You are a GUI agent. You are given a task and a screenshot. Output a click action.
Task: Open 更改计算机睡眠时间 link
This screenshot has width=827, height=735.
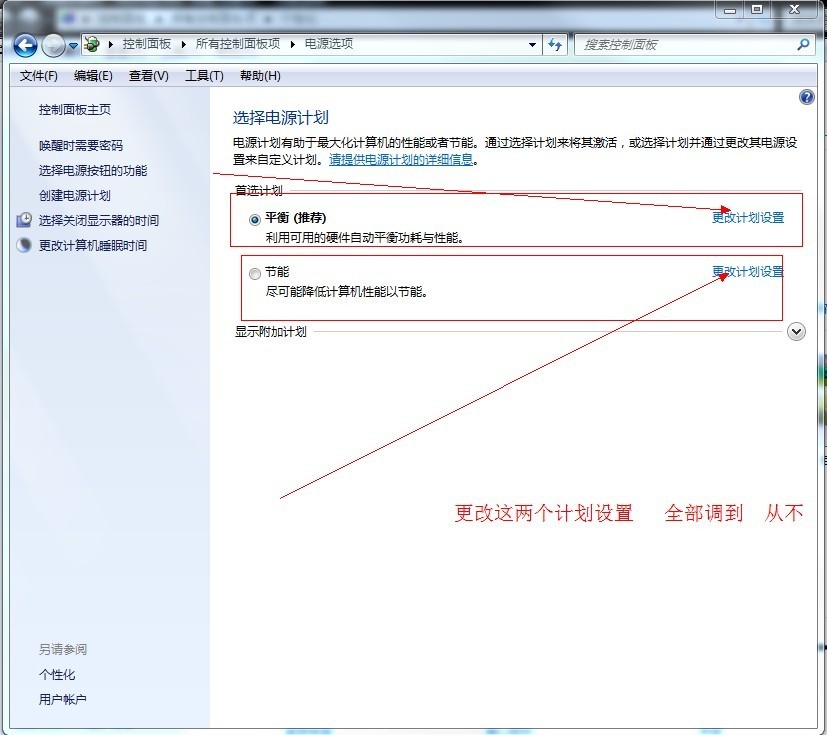[x=93, y=246]
